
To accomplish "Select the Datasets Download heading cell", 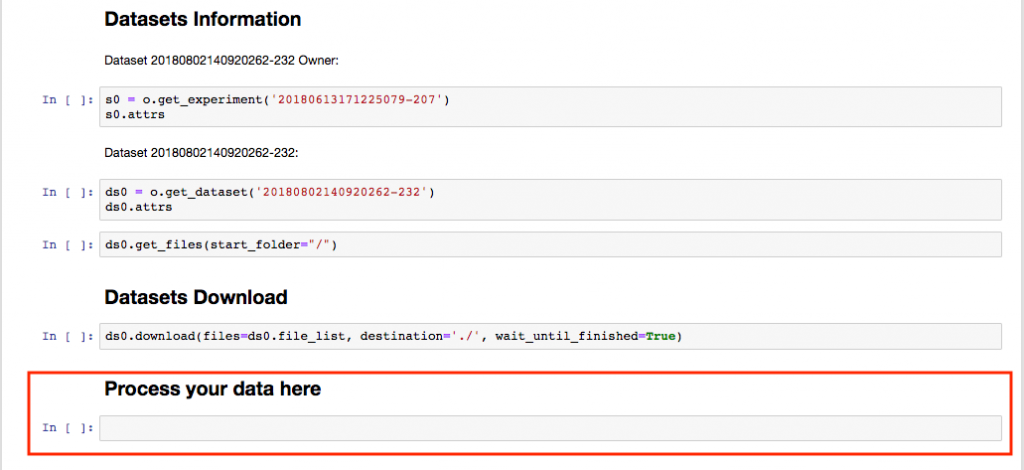I will point(195,298).
